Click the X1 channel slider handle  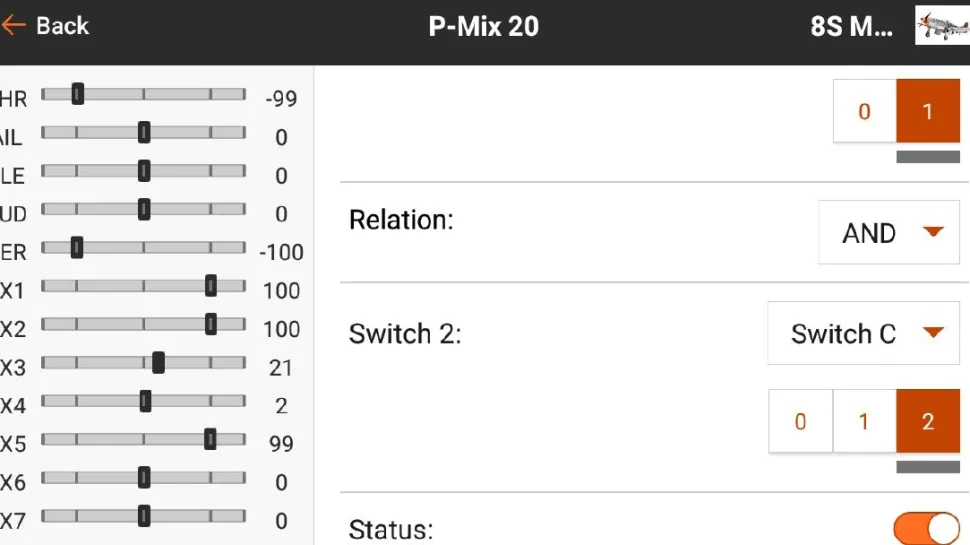coord(211,286)
